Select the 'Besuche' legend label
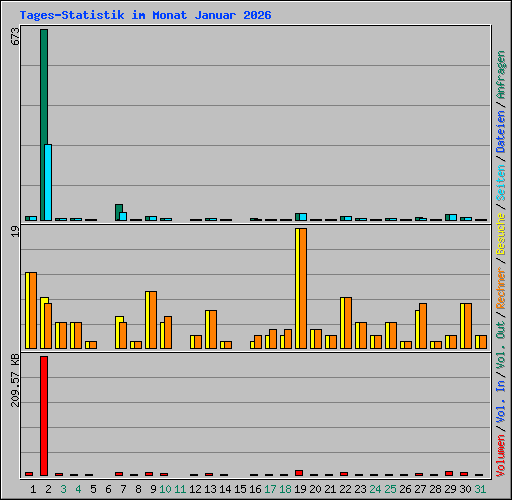Screen dimensions: 512x500 click(x=501, y=234)
